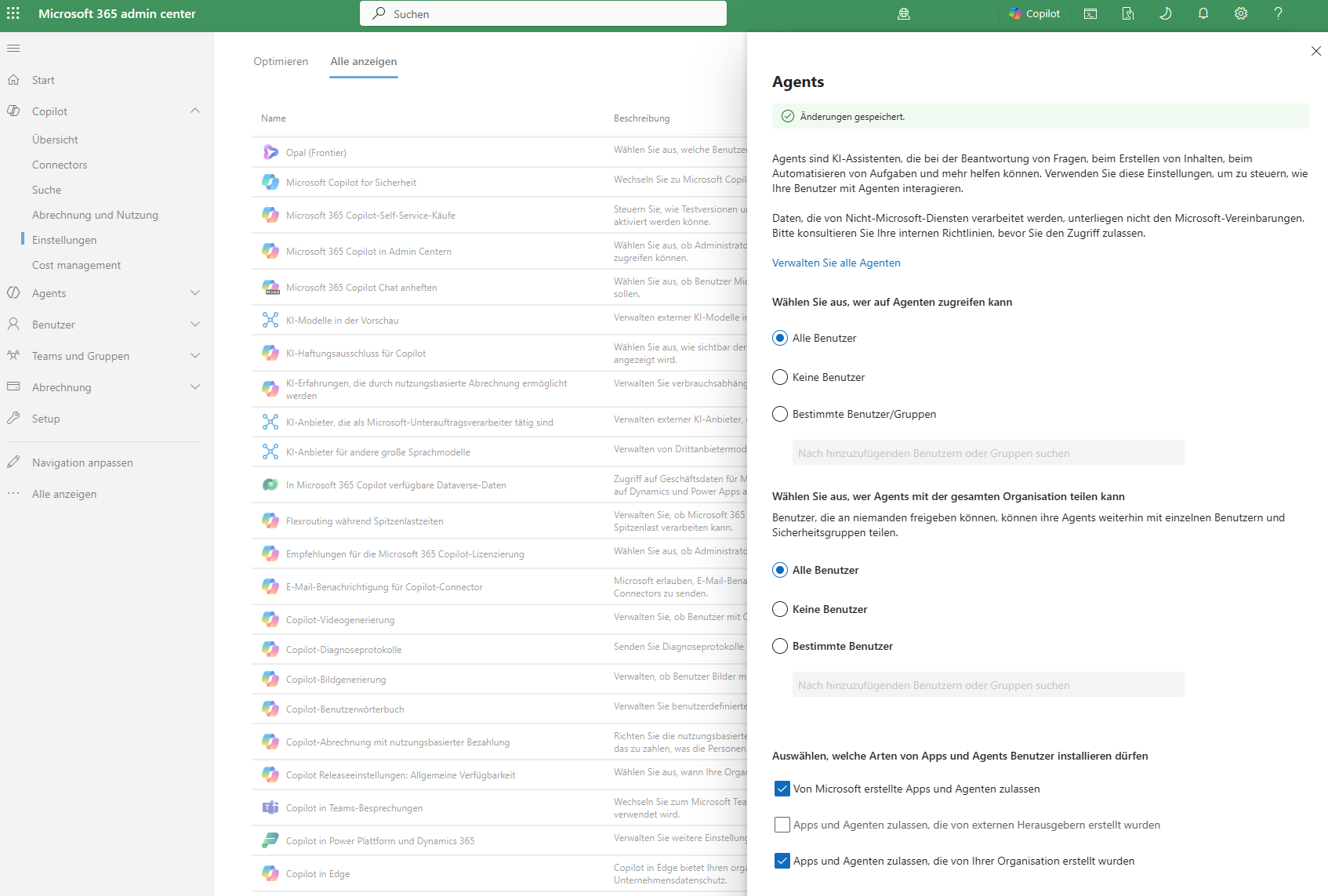The image size is (1328, 896).
Task: Switch to the Optimieren tab
Action: (x=281, y=61)
